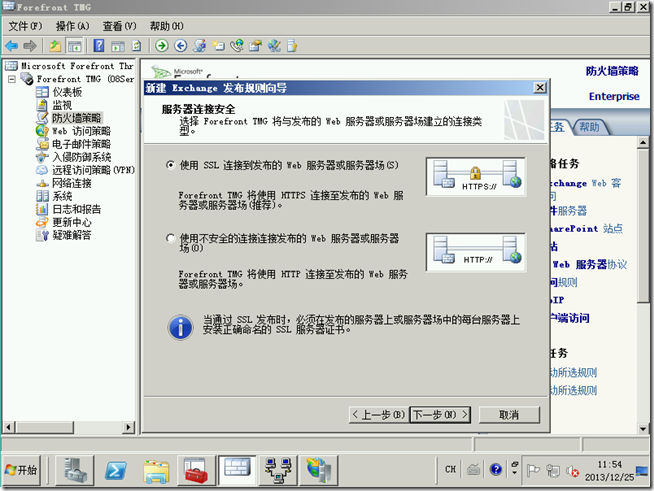Open 更新中心 node

pos(71,222)
